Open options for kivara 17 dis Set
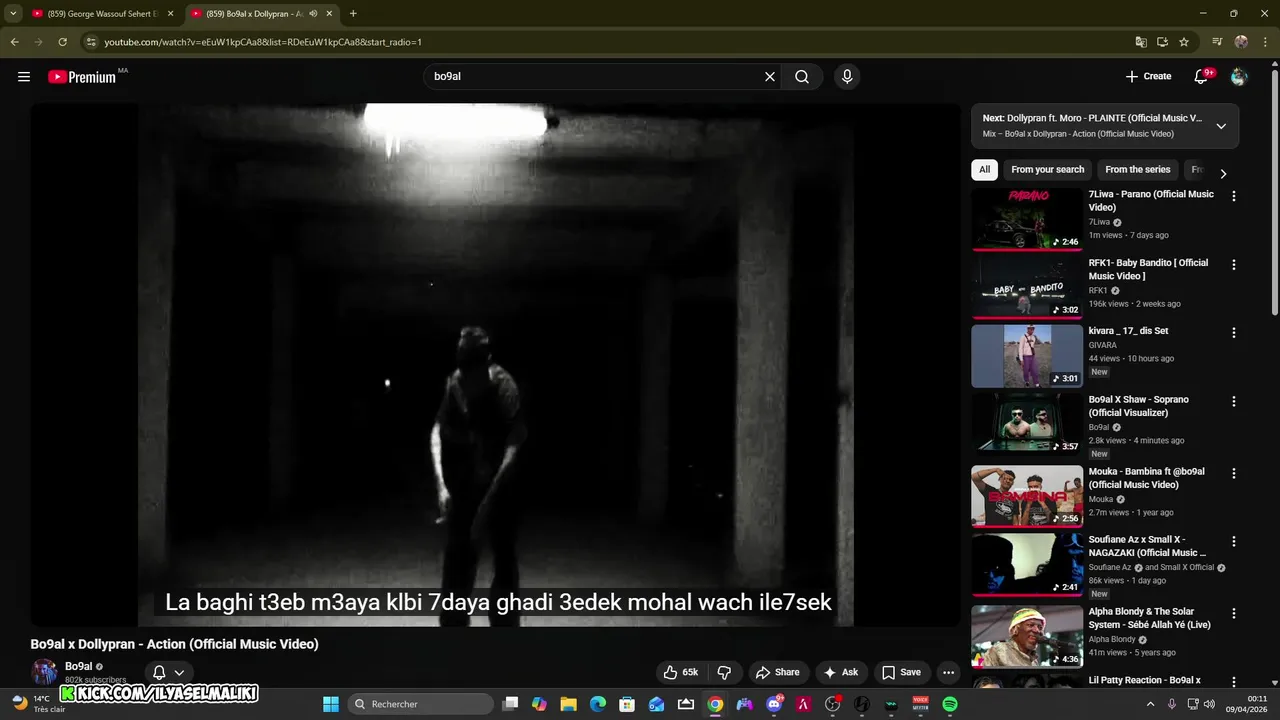1280x720 pixels. point(1233,333)
